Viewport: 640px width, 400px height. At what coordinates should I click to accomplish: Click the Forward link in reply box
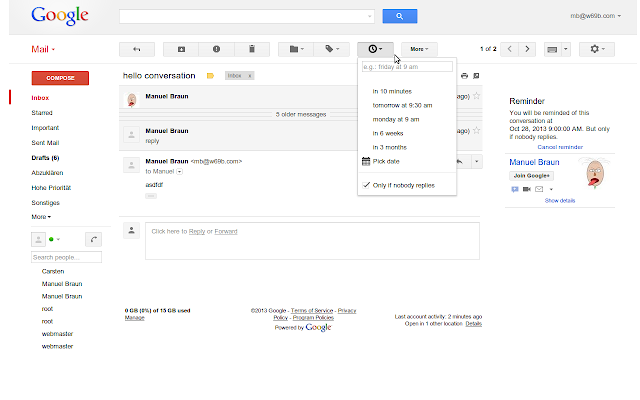click(226, 231)
